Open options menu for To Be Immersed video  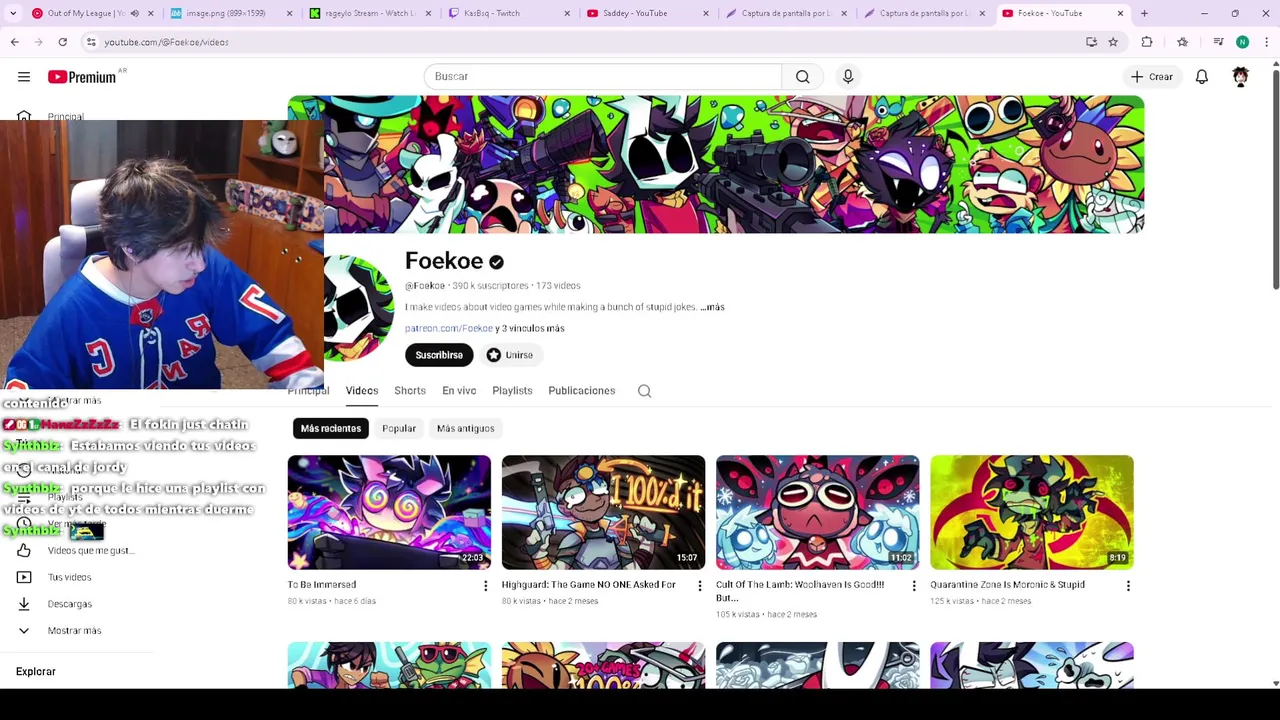486,586
